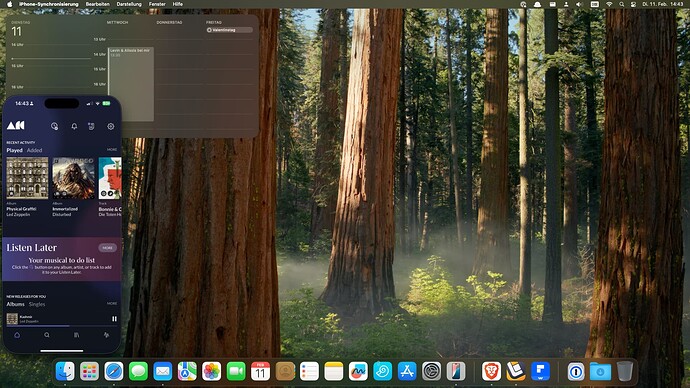Open Control Center in the menu bar
Screen dimensions: 690x388
tap(633, 4)
